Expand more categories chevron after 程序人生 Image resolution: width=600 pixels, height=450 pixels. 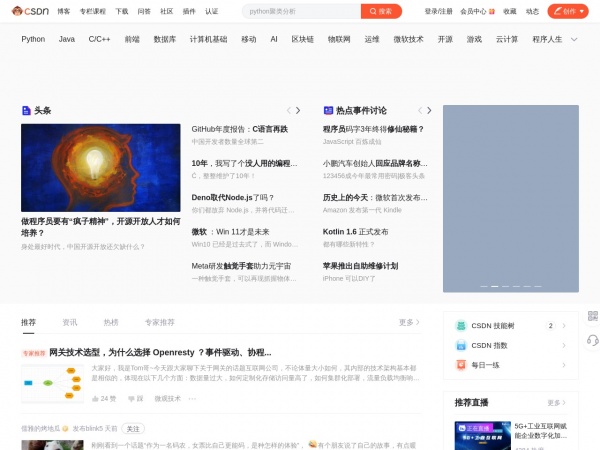tap(574, 39)
